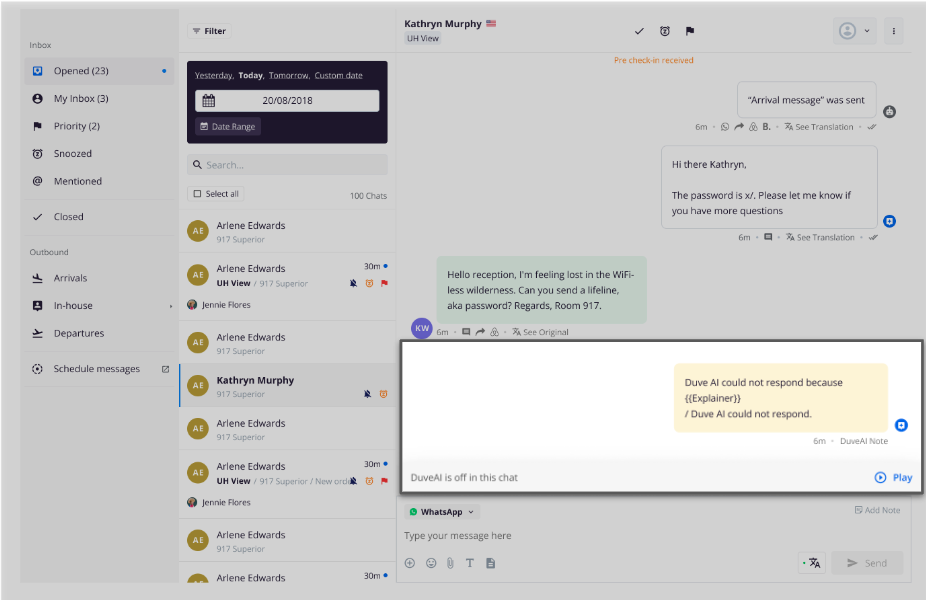Screen dimensions: 926x600
Task: Click the muted bell icon on Kathryn Murphy row
Action: [x=367, y=394]
